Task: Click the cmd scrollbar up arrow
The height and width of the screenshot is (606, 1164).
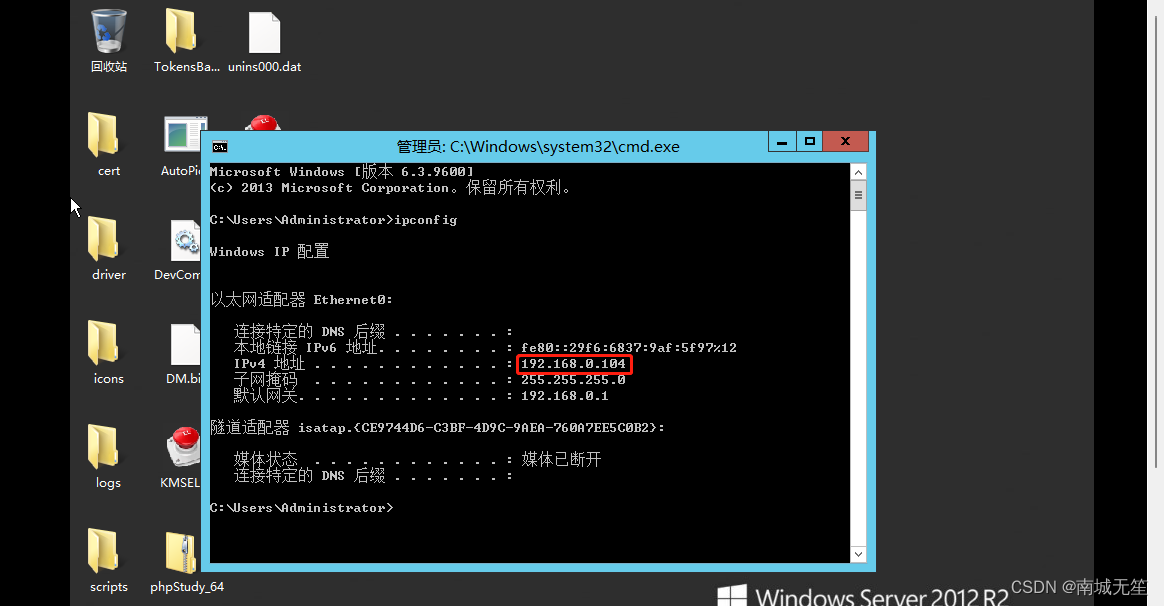Action: click(x=858, y=172)
